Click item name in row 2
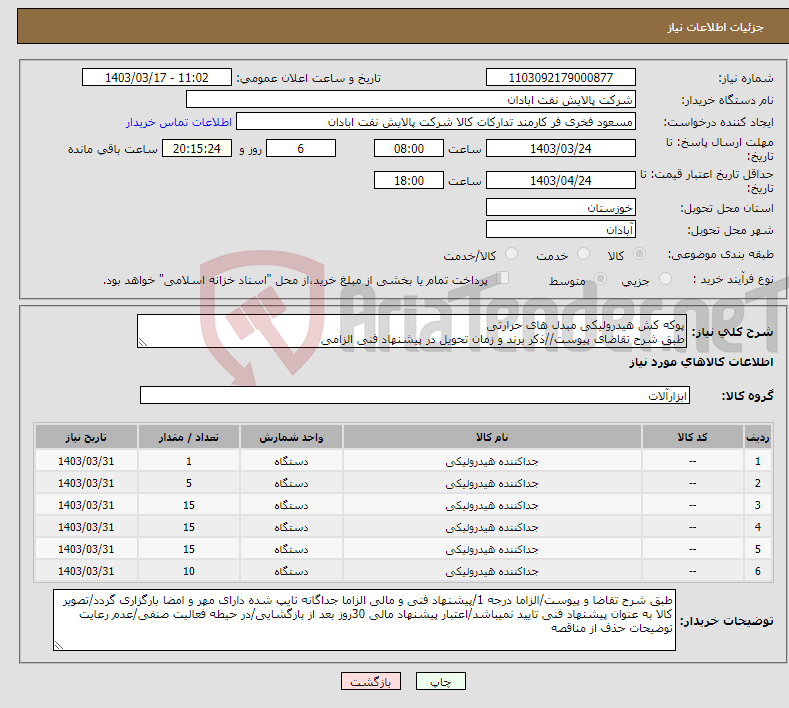This screenshot has width=789, height=708. point(492,483)
